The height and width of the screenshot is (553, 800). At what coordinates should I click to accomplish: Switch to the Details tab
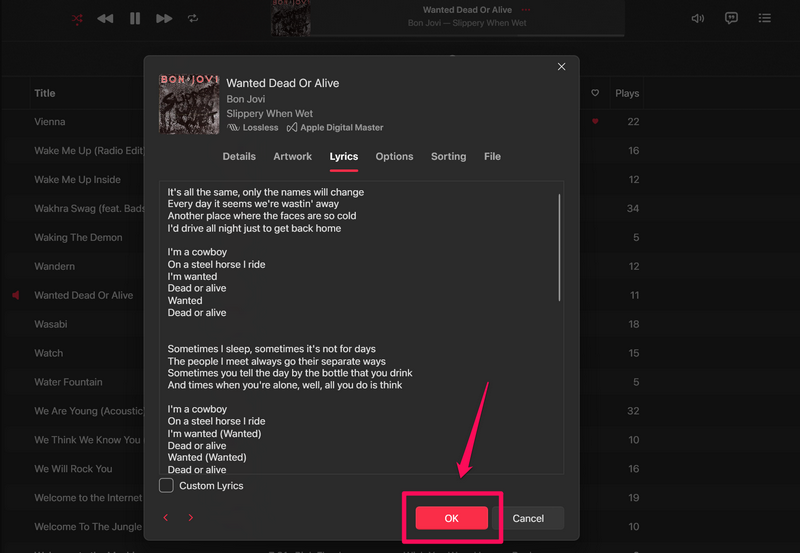(x=239, y=157)
